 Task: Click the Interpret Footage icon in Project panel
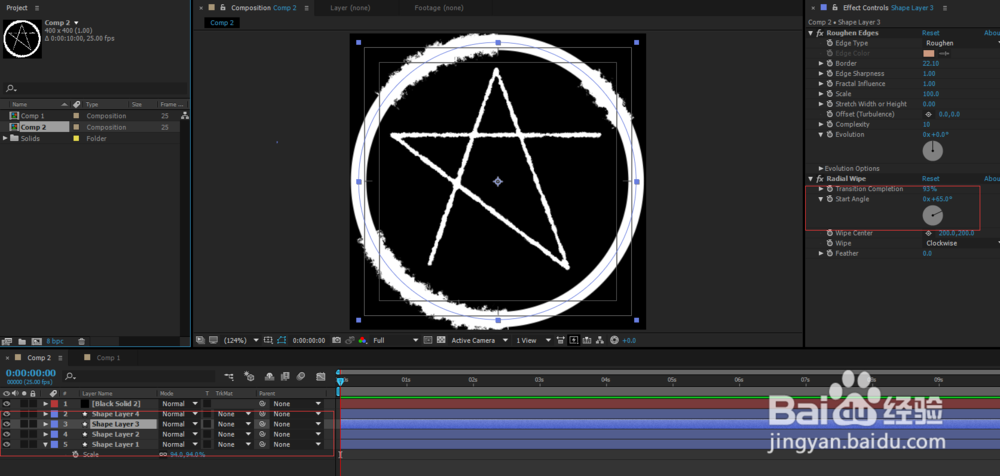point(7,342)
